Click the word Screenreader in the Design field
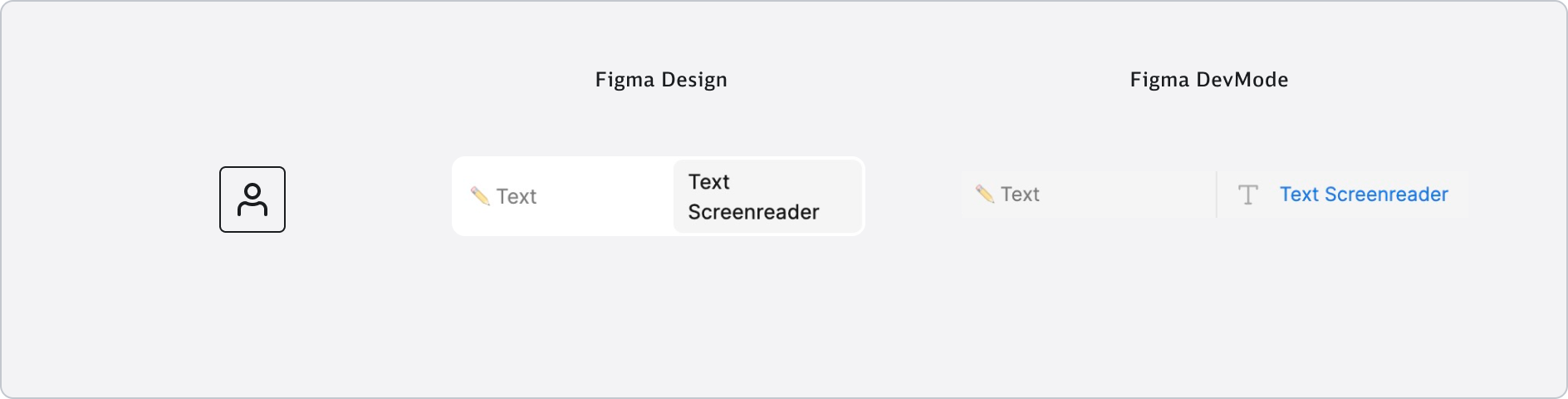This screenshot has height=399, width=1568. tap(753, 213)
